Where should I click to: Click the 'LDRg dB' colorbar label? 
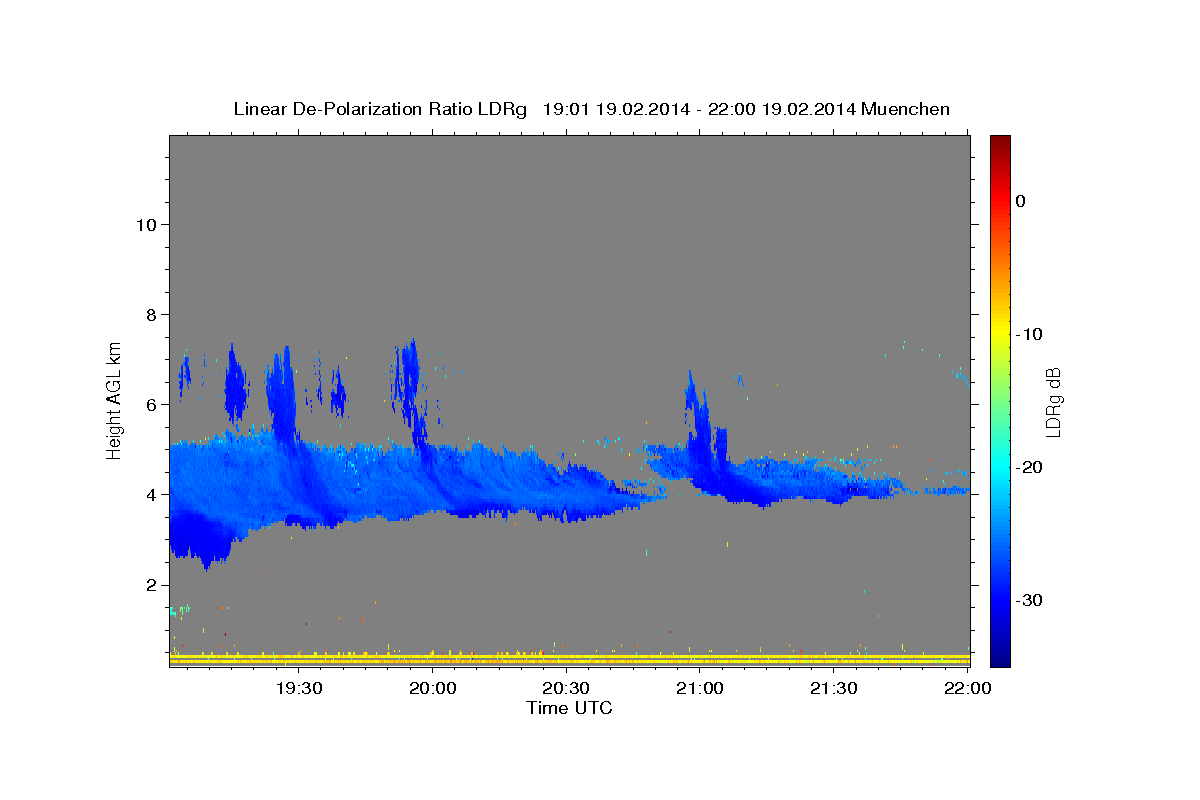coord(1053,402)
